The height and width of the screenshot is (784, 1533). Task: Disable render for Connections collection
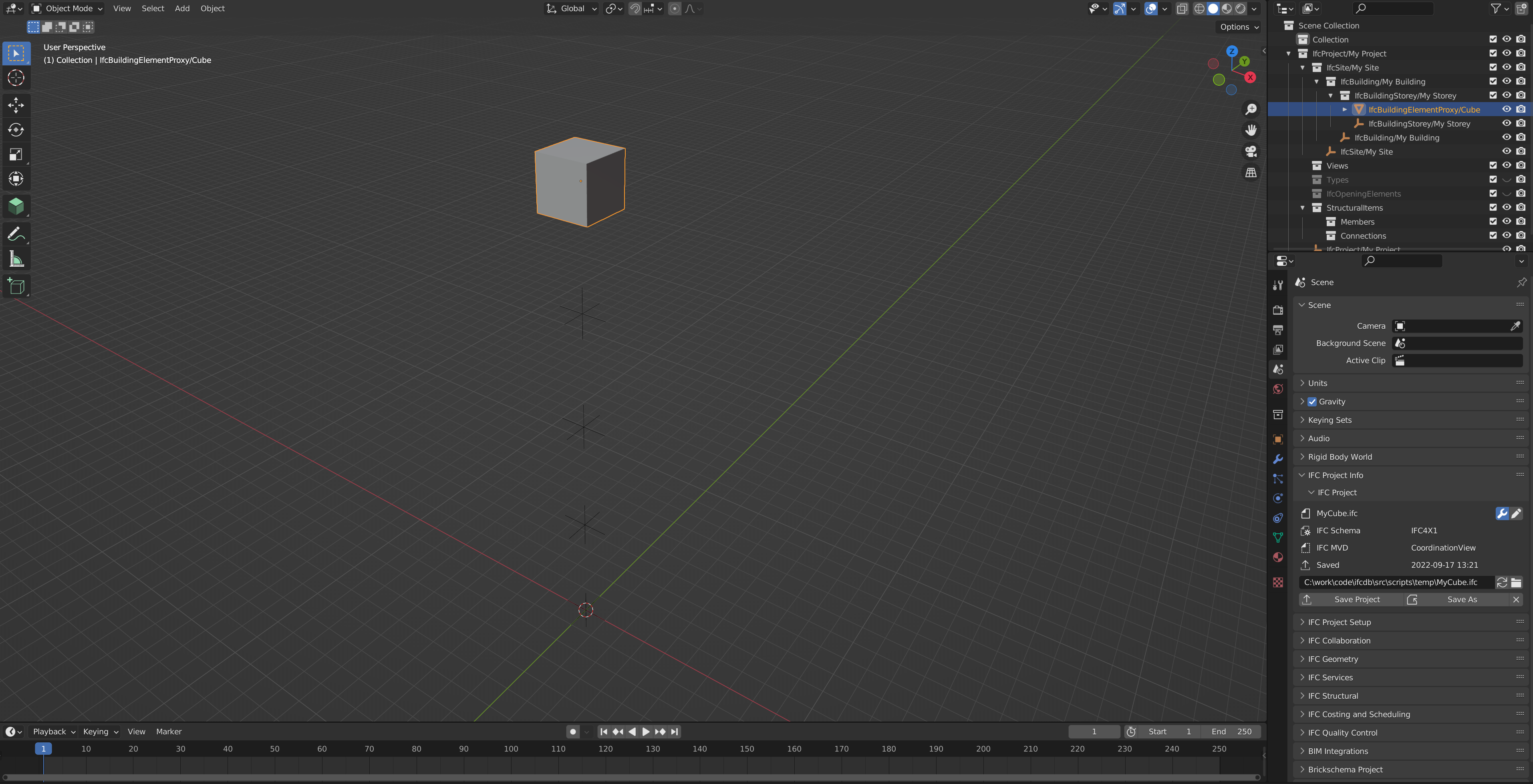tap(1521, 235)
